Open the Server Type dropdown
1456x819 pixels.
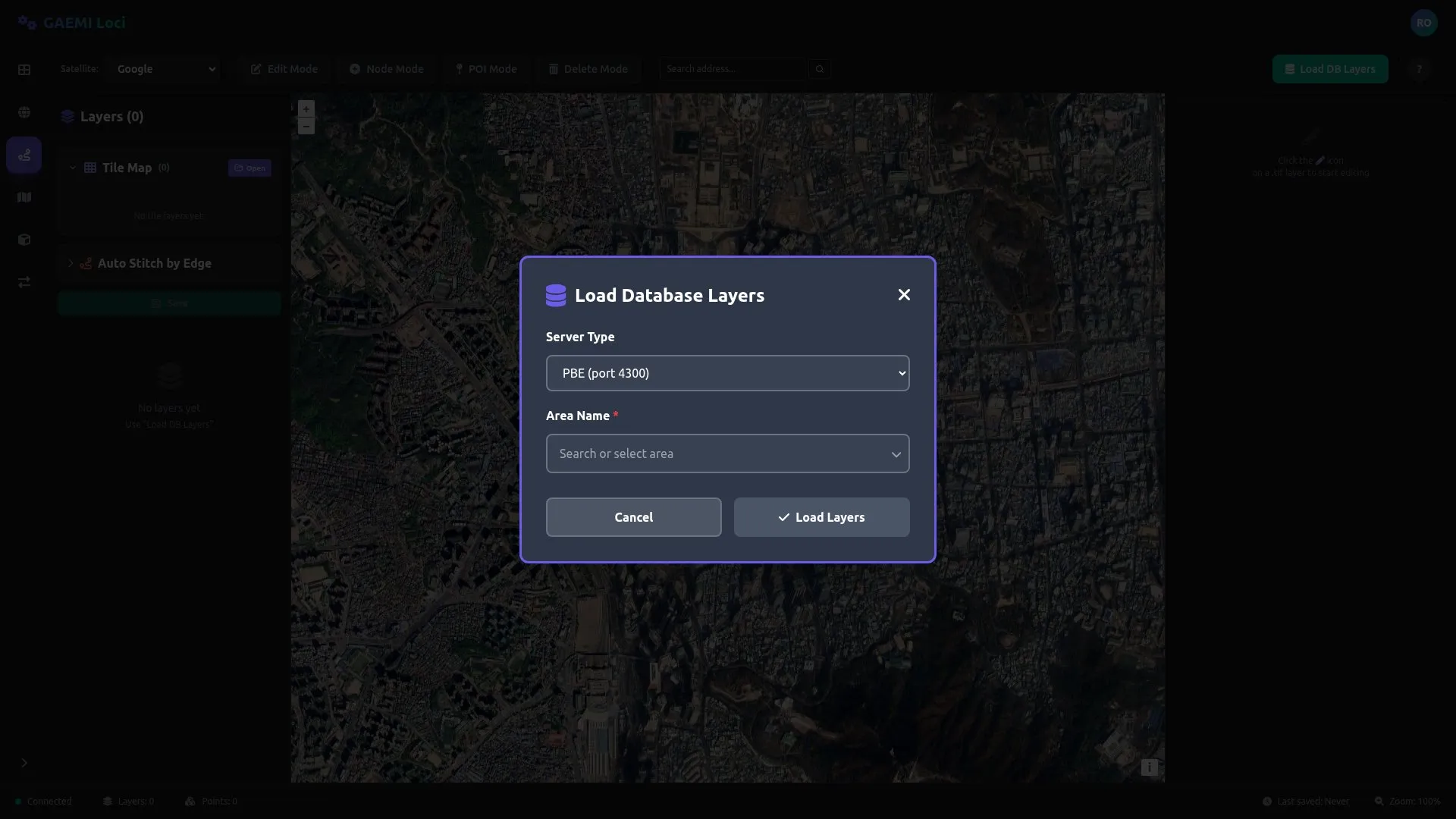click(727, 373)
